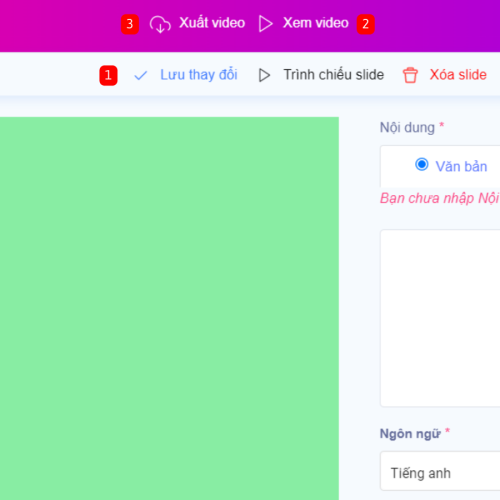Click the Xuất video text in header

pyautogui.click(x=212, y=23)
